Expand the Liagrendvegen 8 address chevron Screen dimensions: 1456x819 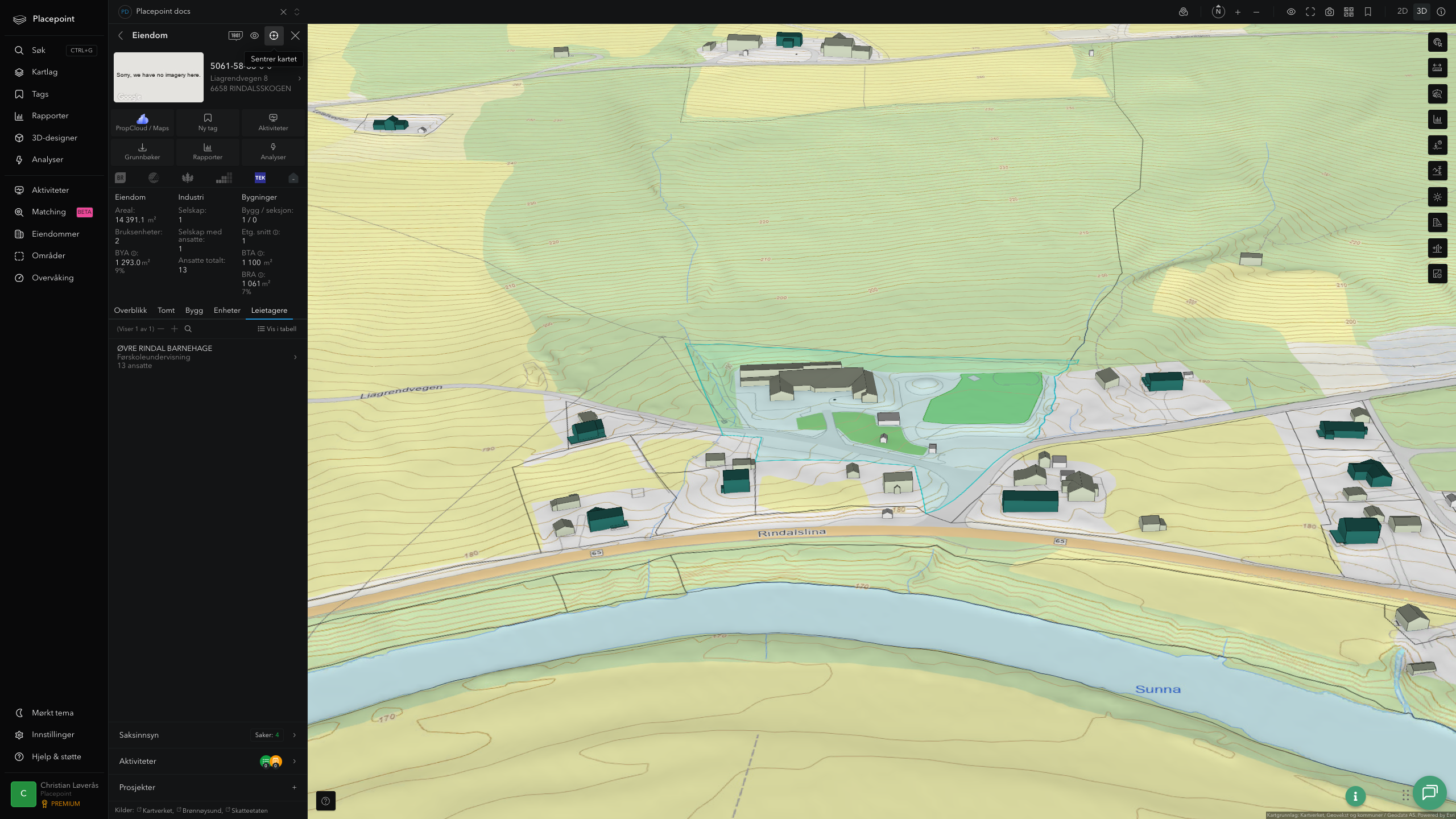point(299,78)
